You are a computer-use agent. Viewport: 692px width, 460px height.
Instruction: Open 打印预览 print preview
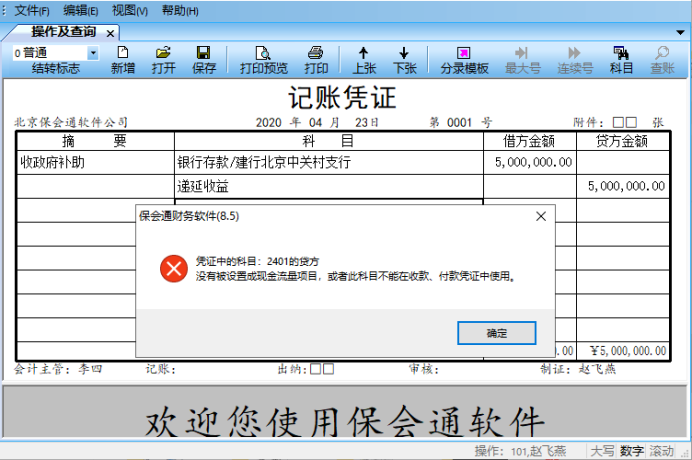pos(263,59)
